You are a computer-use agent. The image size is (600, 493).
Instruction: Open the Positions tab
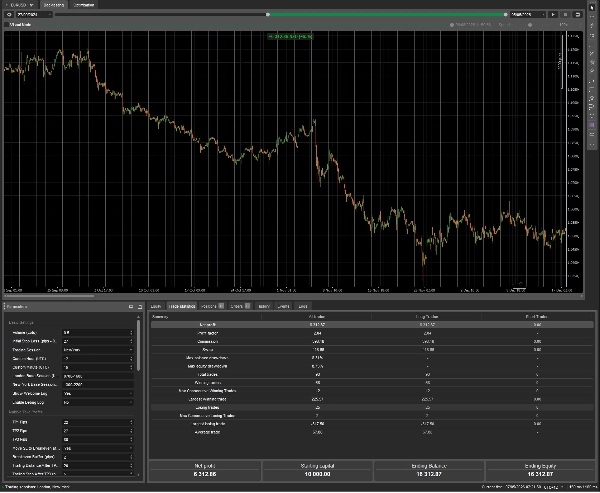212,306
